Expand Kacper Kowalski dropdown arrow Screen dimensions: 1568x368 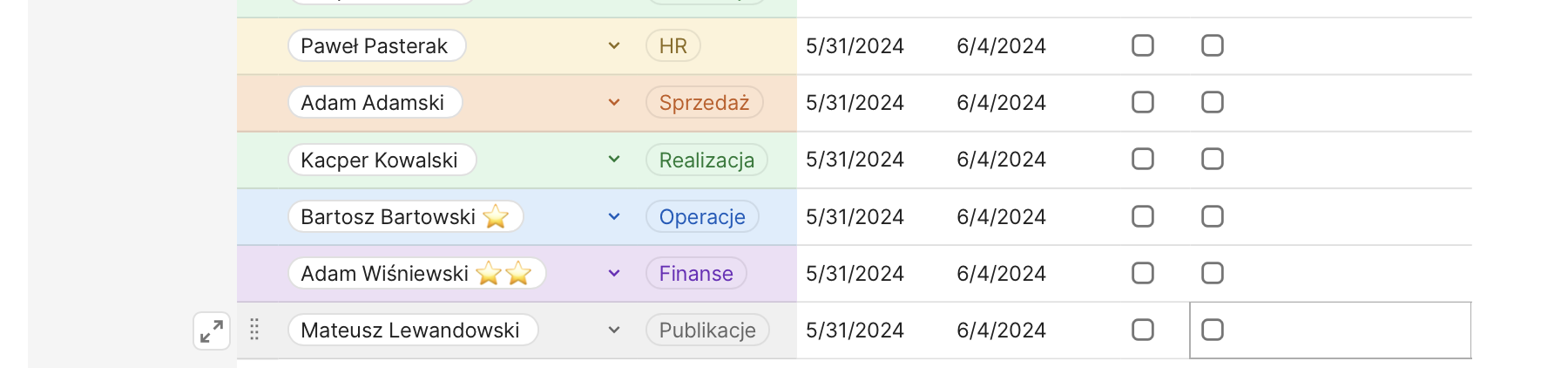tap(614, 160)
